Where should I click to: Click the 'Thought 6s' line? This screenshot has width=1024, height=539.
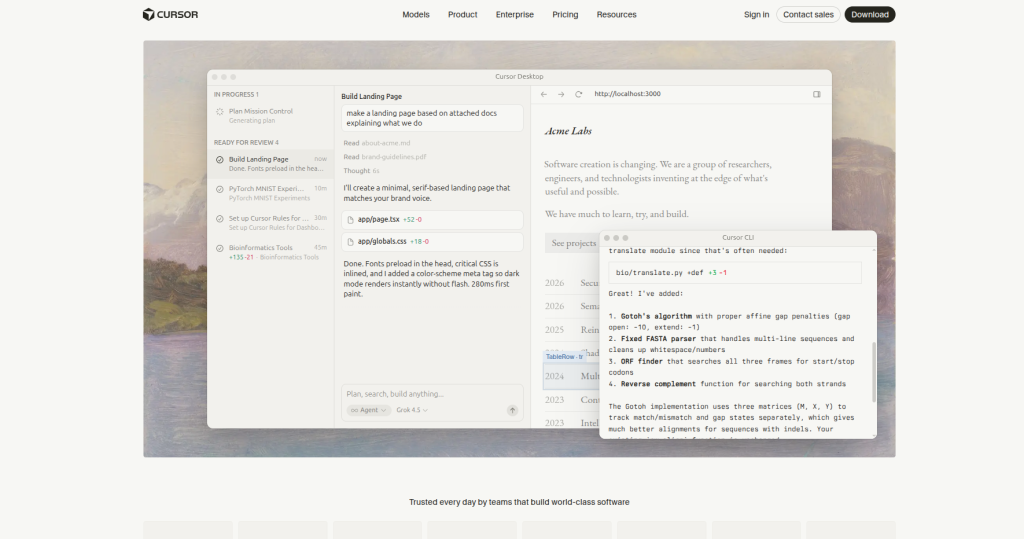(x=361, y=171)
